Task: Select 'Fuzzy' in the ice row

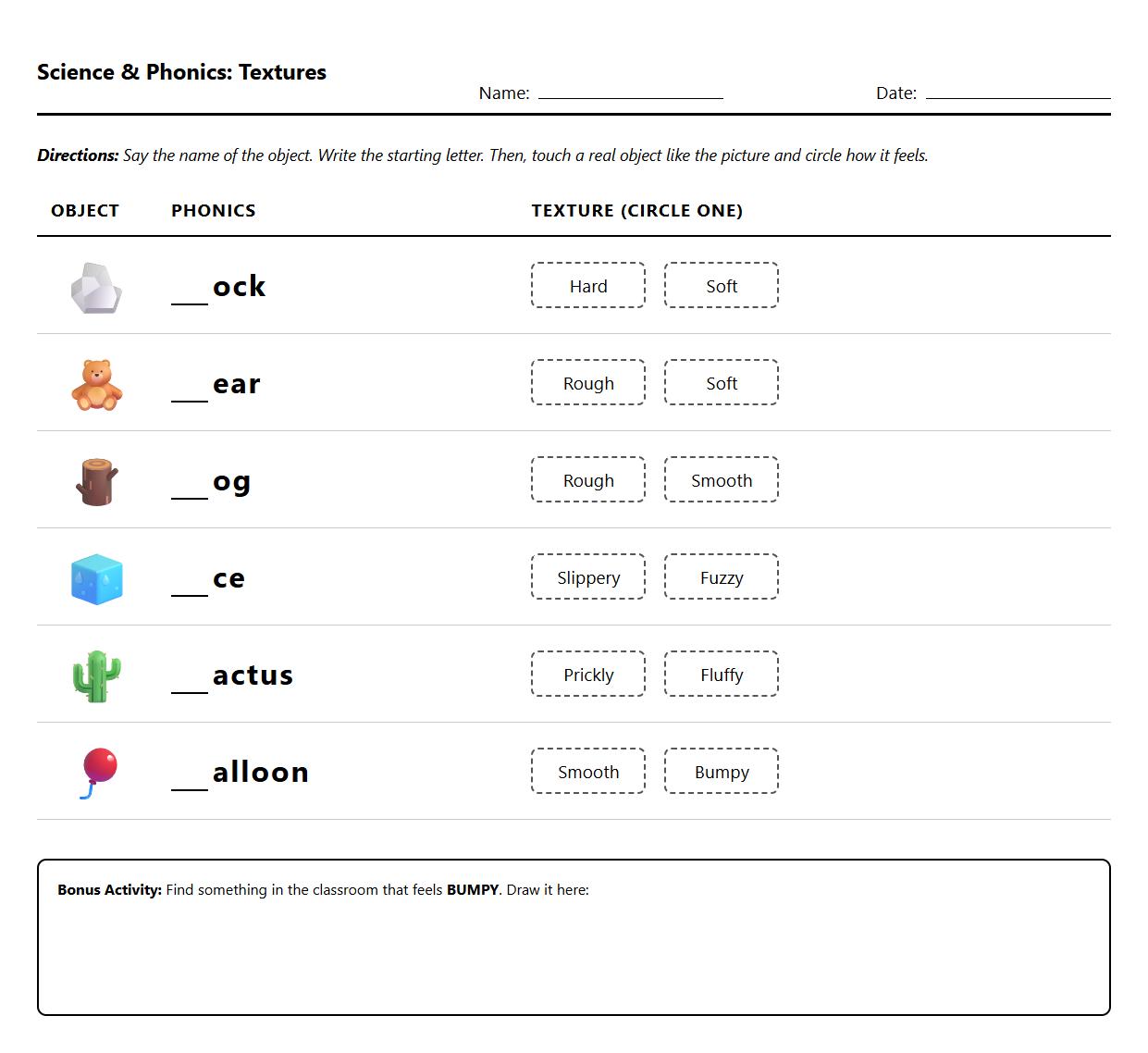Action: [721, 576]
